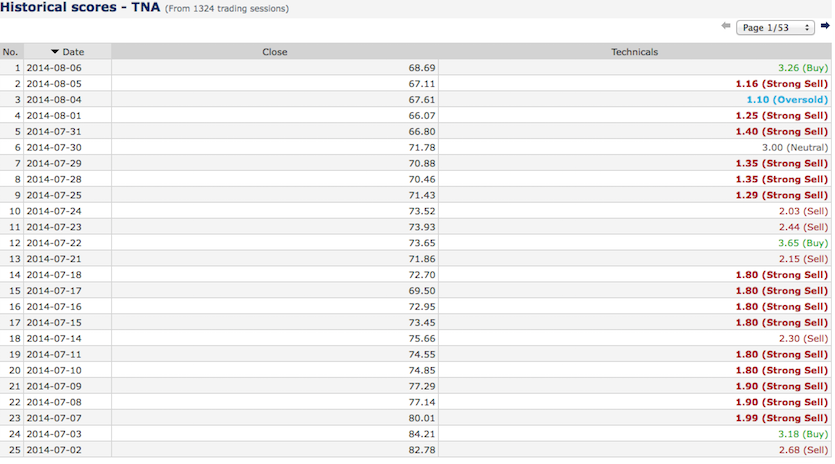This screenshot has height=464, width=835.
Task: Click the 3.00 (Neutral) score
Action: [x=795, y=148]
